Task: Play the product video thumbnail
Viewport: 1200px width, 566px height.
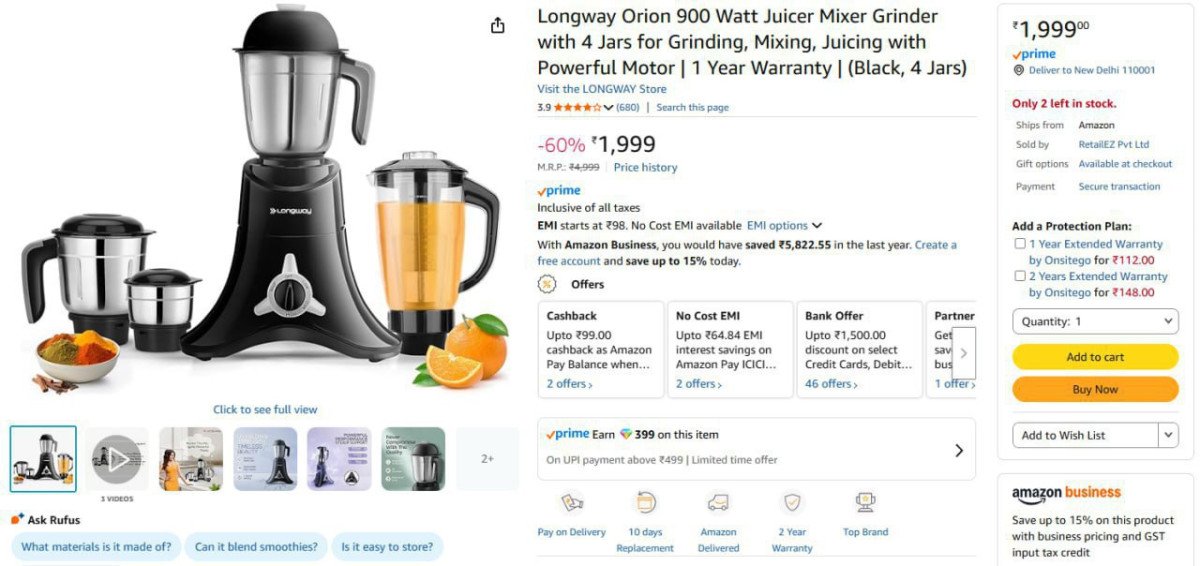Action: point(117,459)
